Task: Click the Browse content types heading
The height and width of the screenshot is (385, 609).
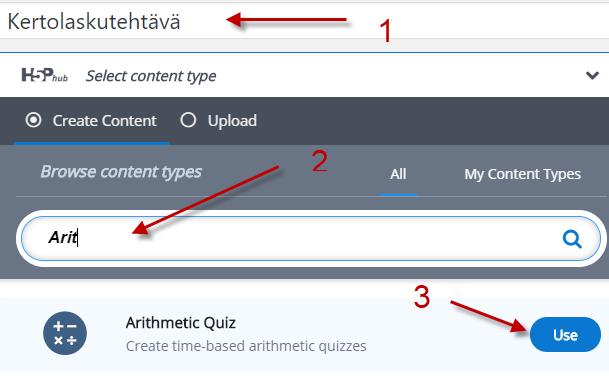Action: click(121, 172)
